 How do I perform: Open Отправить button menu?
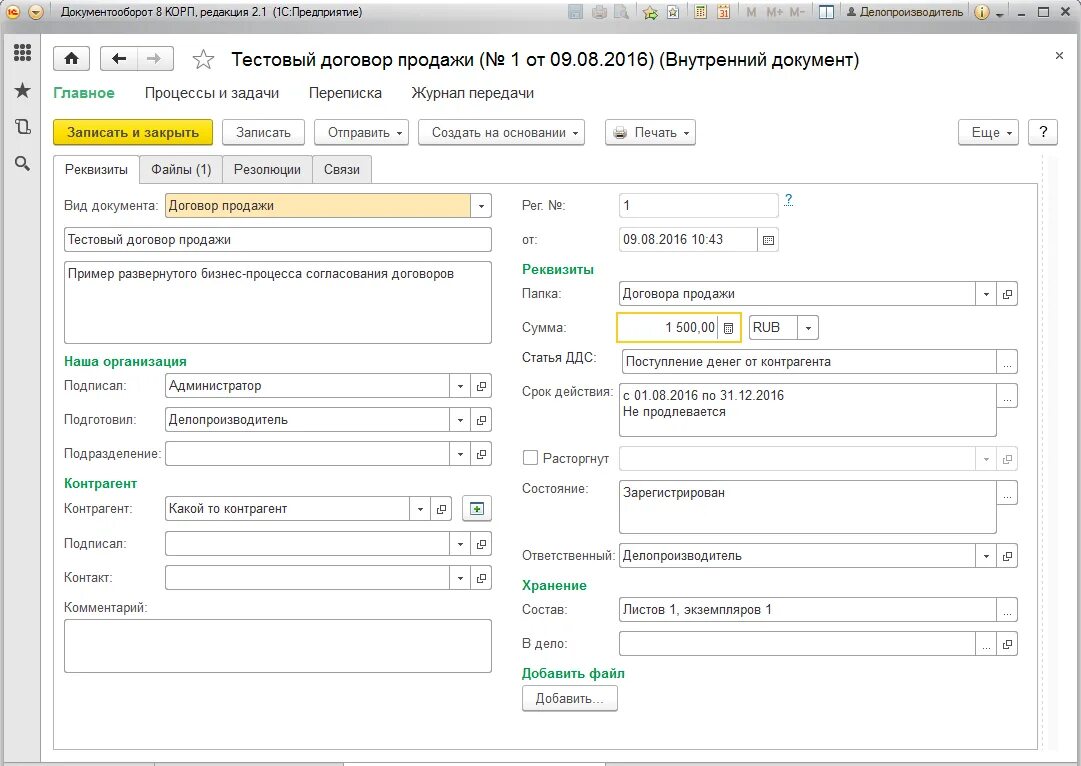pyautogui.click(x=361, y=132)
